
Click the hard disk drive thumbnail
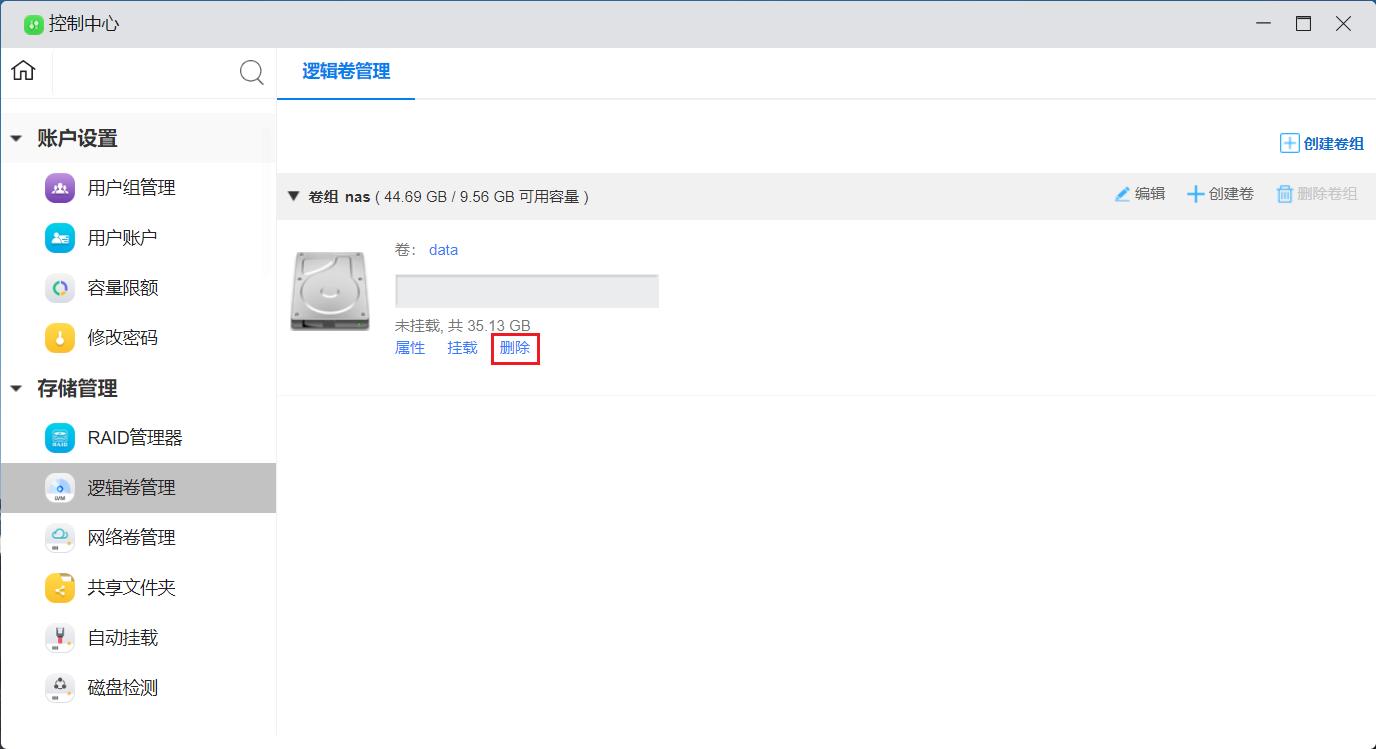click(330, 291)
